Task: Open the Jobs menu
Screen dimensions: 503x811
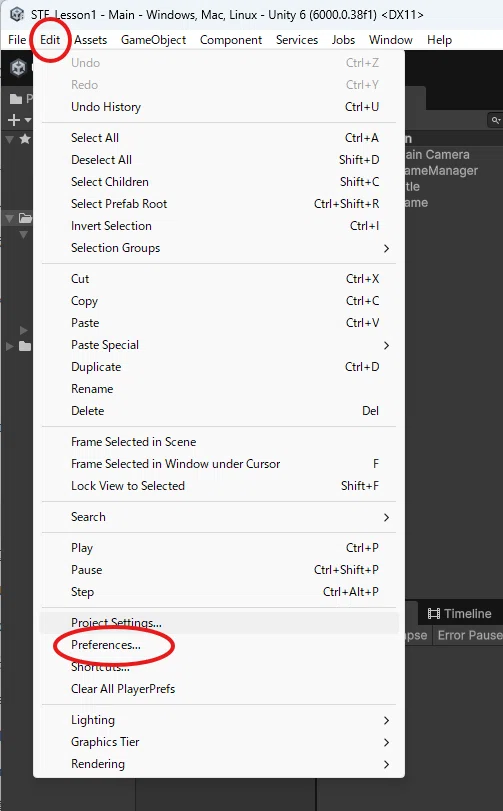Action: tap(343, 40)
